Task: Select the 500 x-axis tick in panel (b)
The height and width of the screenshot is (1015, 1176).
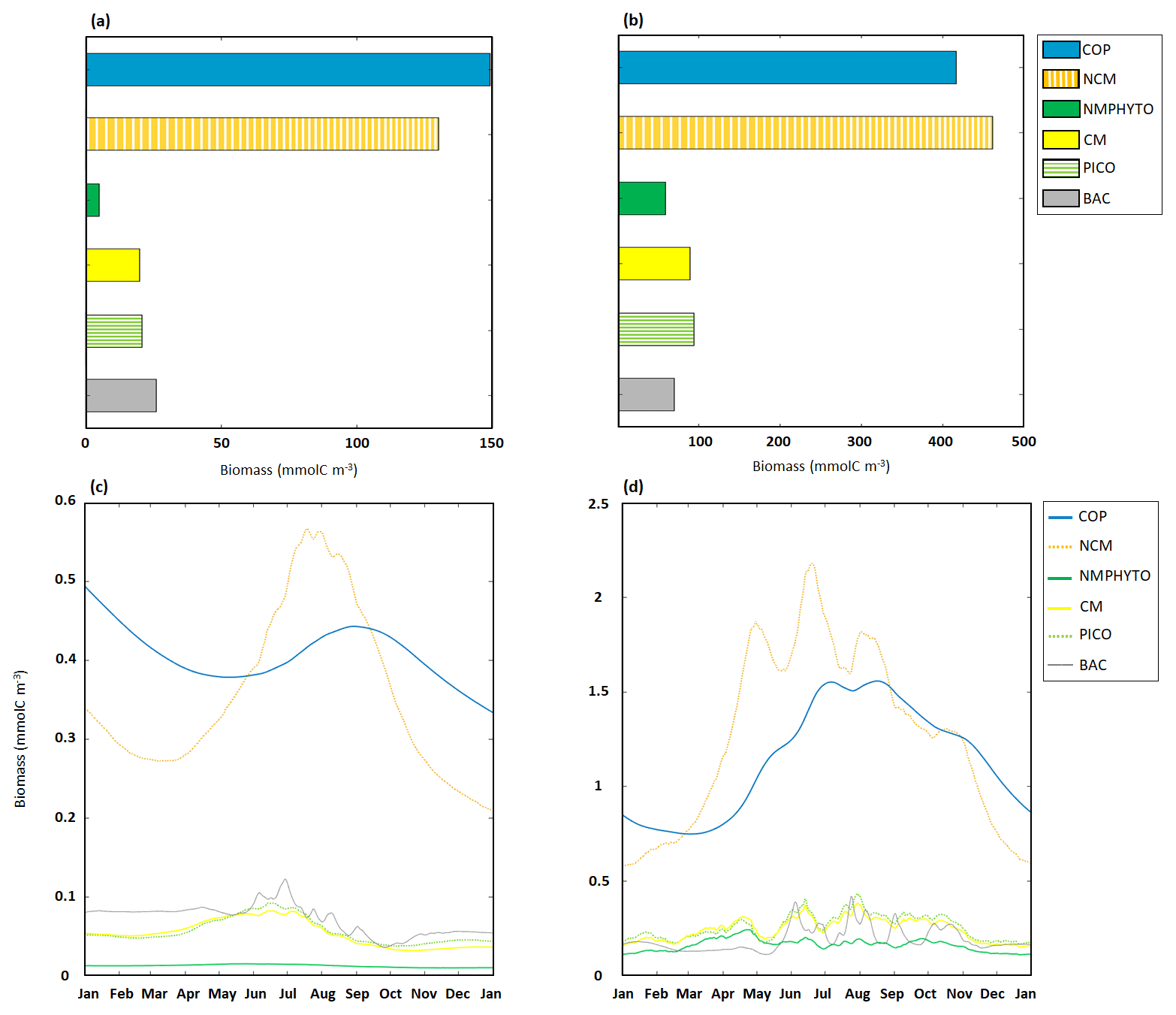Action: (1023, 442)
